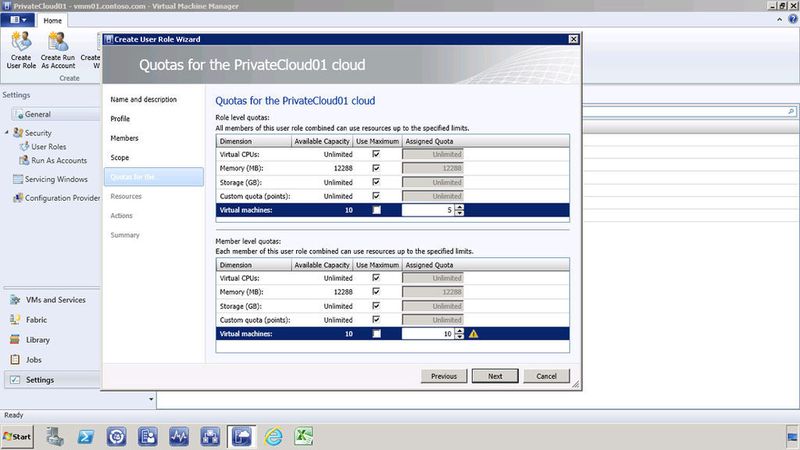Click the Create Run As Account ribbon icon
800x450 pixels.
click(58, 50)
